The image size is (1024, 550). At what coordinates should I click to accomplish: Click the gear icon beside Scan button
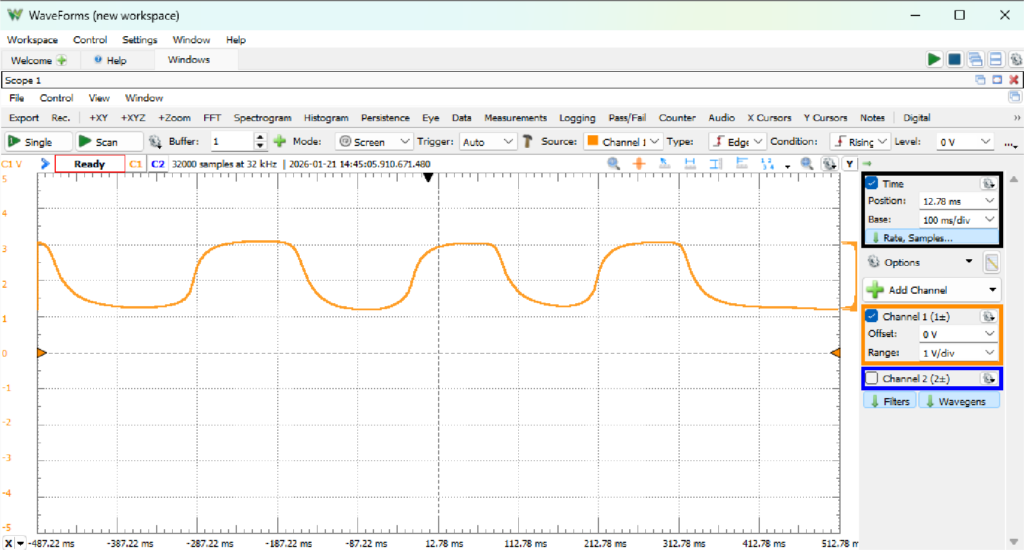[x=155, y=142]
